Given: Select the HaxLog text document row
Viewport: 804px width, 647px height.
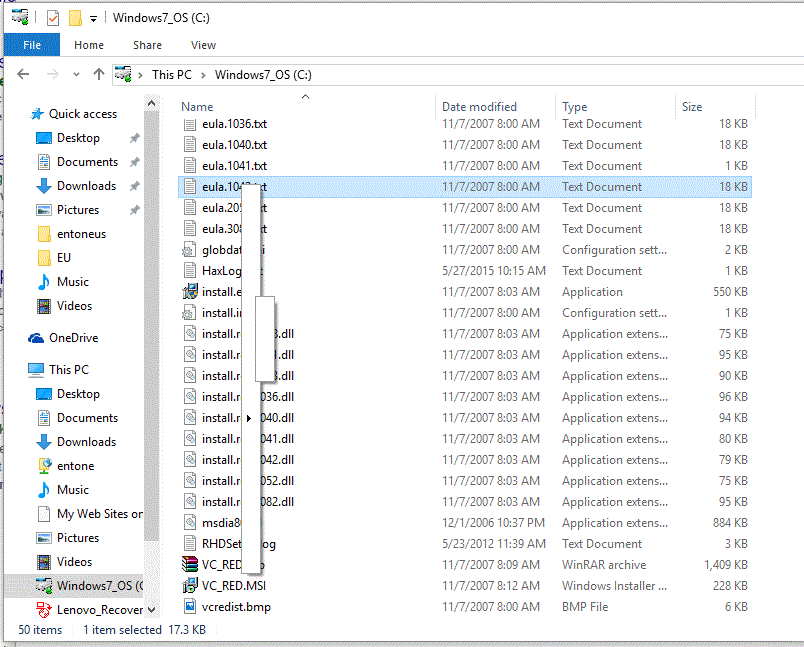Looking at the screenshot, I should pos(465,271).
